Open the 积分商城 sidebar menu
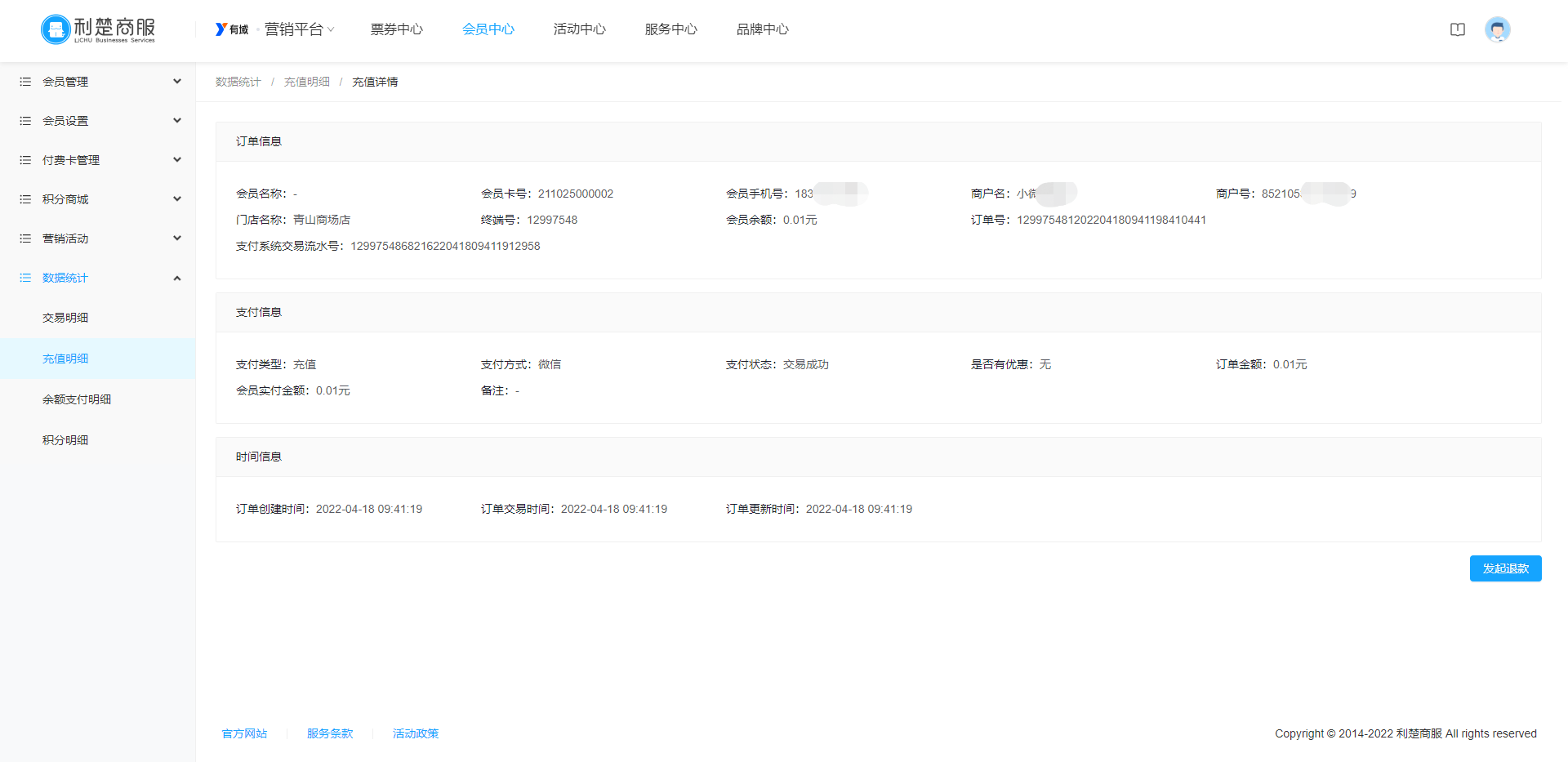The height and width of the screenshot is (762, 1568). (98, 199)
